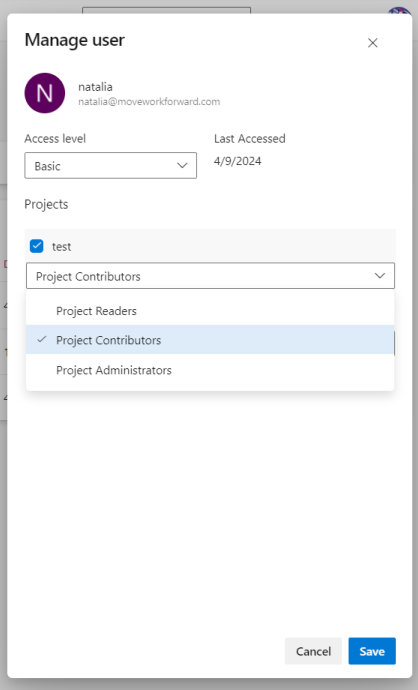The height and width of the screenshot is (690, 418).
Task: Collapse the Project Contributors group dropdown
Action: [x=210, y=275]
